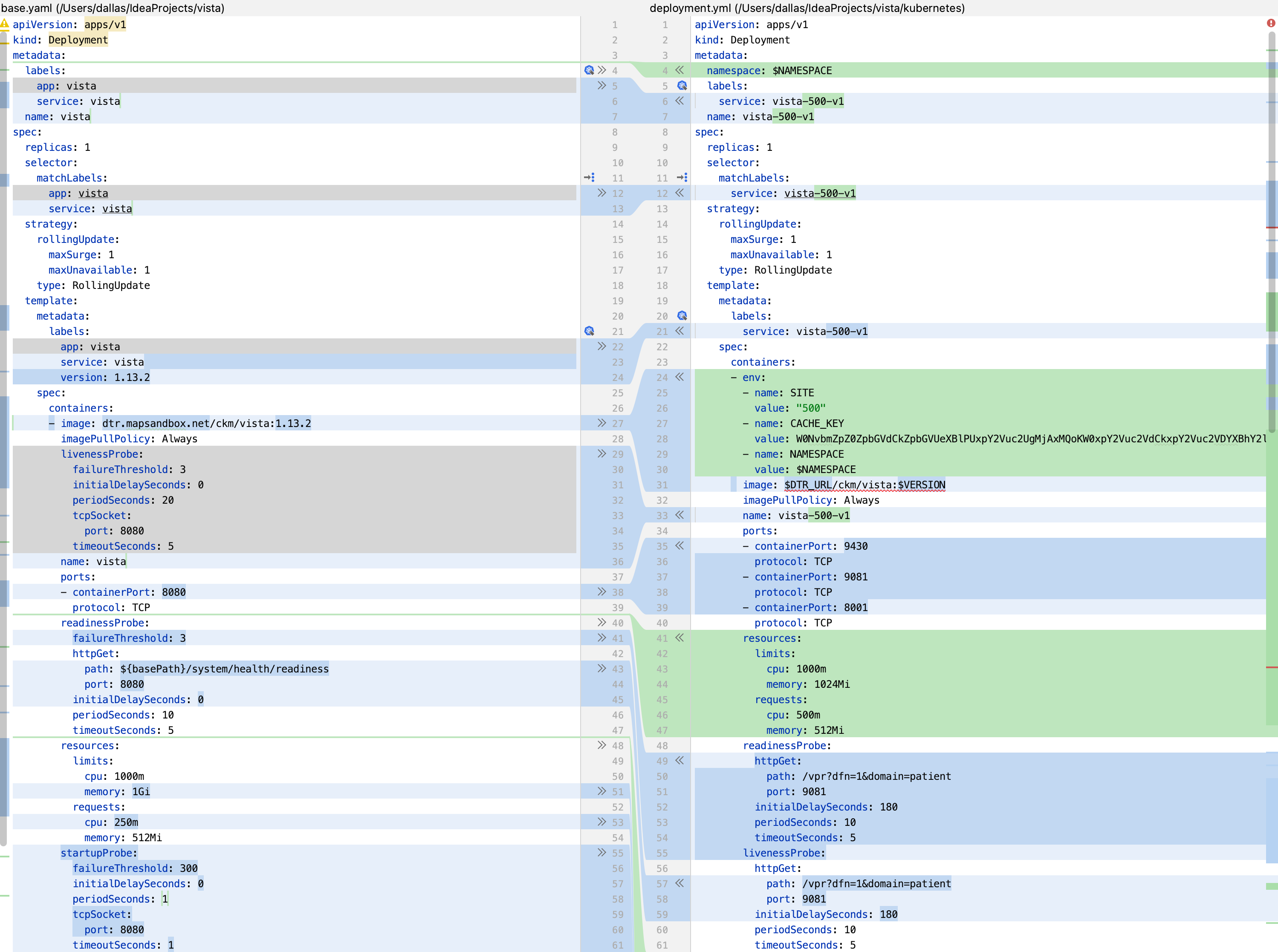Click Kubernetes gutter icon on right line 20
1278x952 pixels.
click(x=682, y=316)
